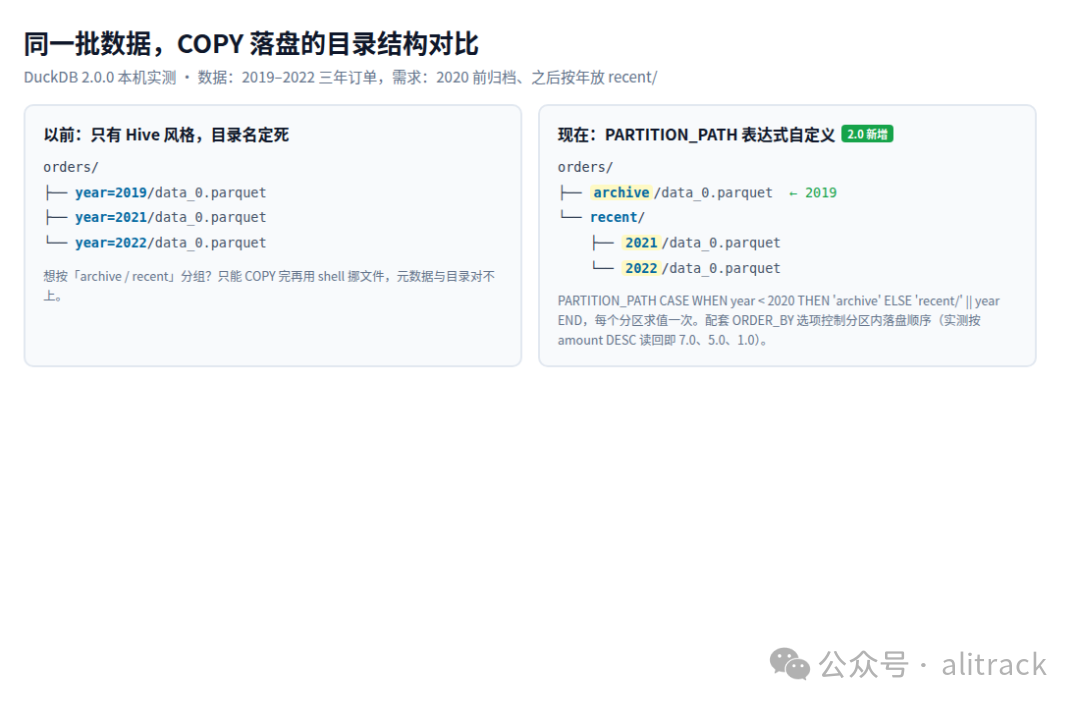Select 2021/data_0.parquet under recent
This screenshot has width=1080, height=707.
686,243
